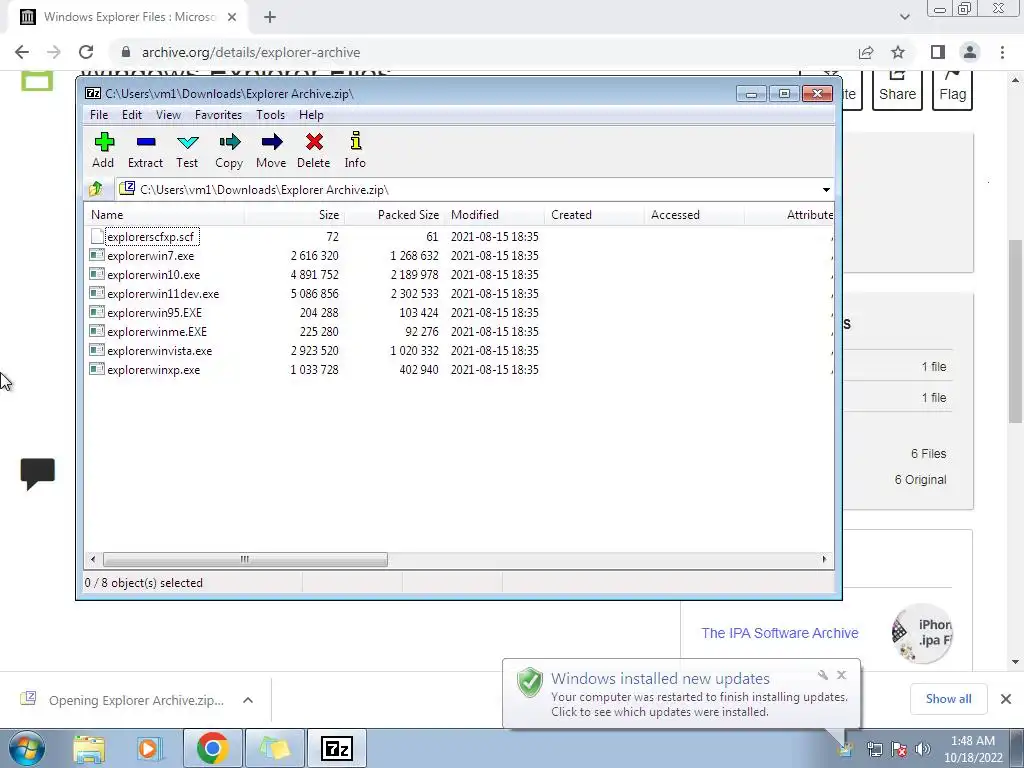
Task: Click the black speech bubble reviews icon
Action: tap(38, 473)
